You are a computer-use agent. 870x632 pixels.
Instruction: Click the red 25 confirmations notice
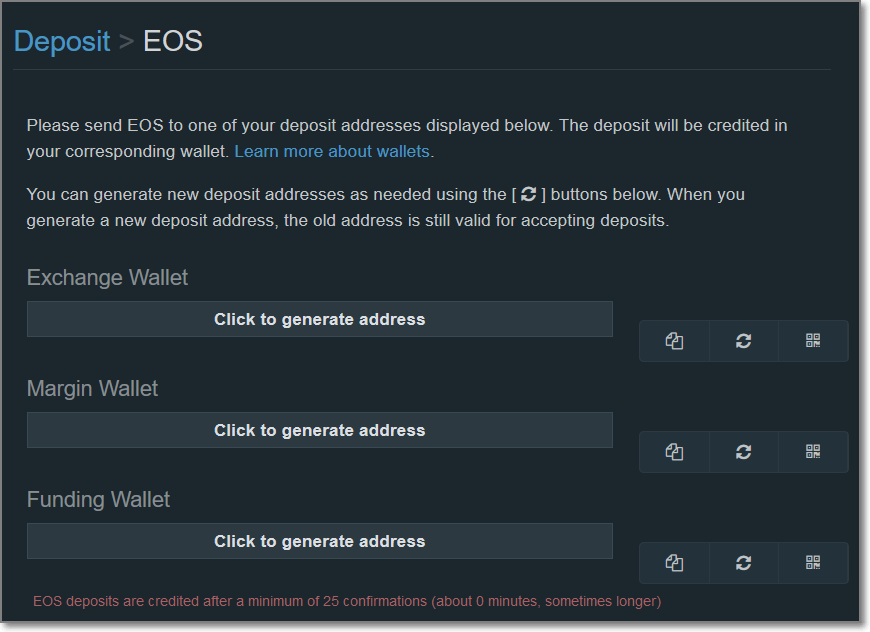[347, 601]
